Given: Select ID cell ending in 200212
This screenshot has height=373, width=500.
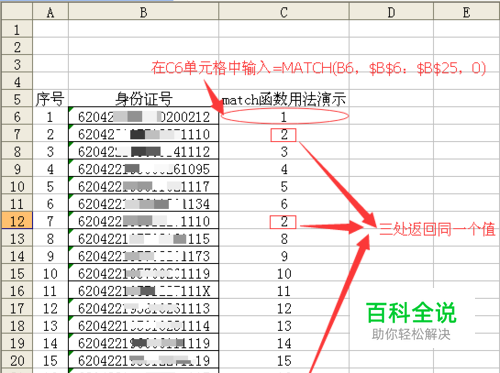Looking at the screenshot, I should (x=143, y=117).
